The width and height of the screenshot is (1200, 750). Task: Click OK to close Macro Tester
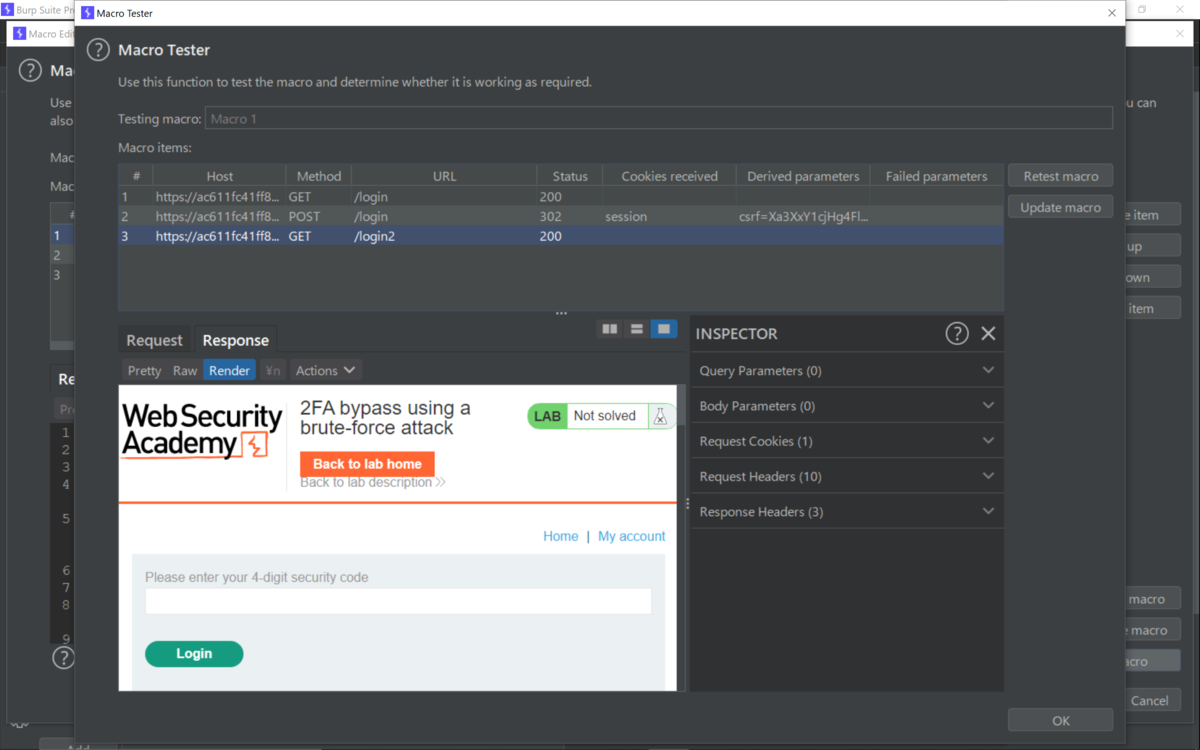(1060, 720)
